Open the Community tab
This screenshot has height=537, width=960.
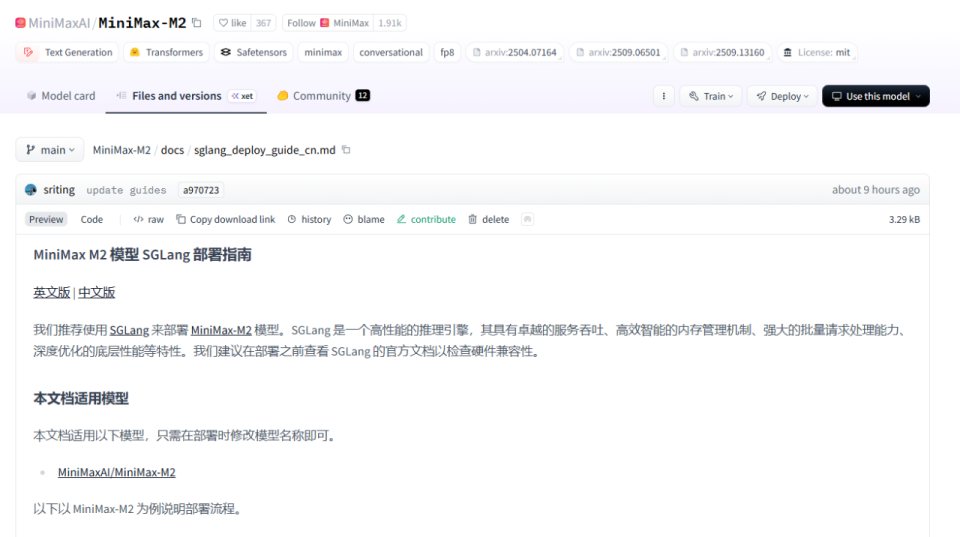click(x=323, y=96)
